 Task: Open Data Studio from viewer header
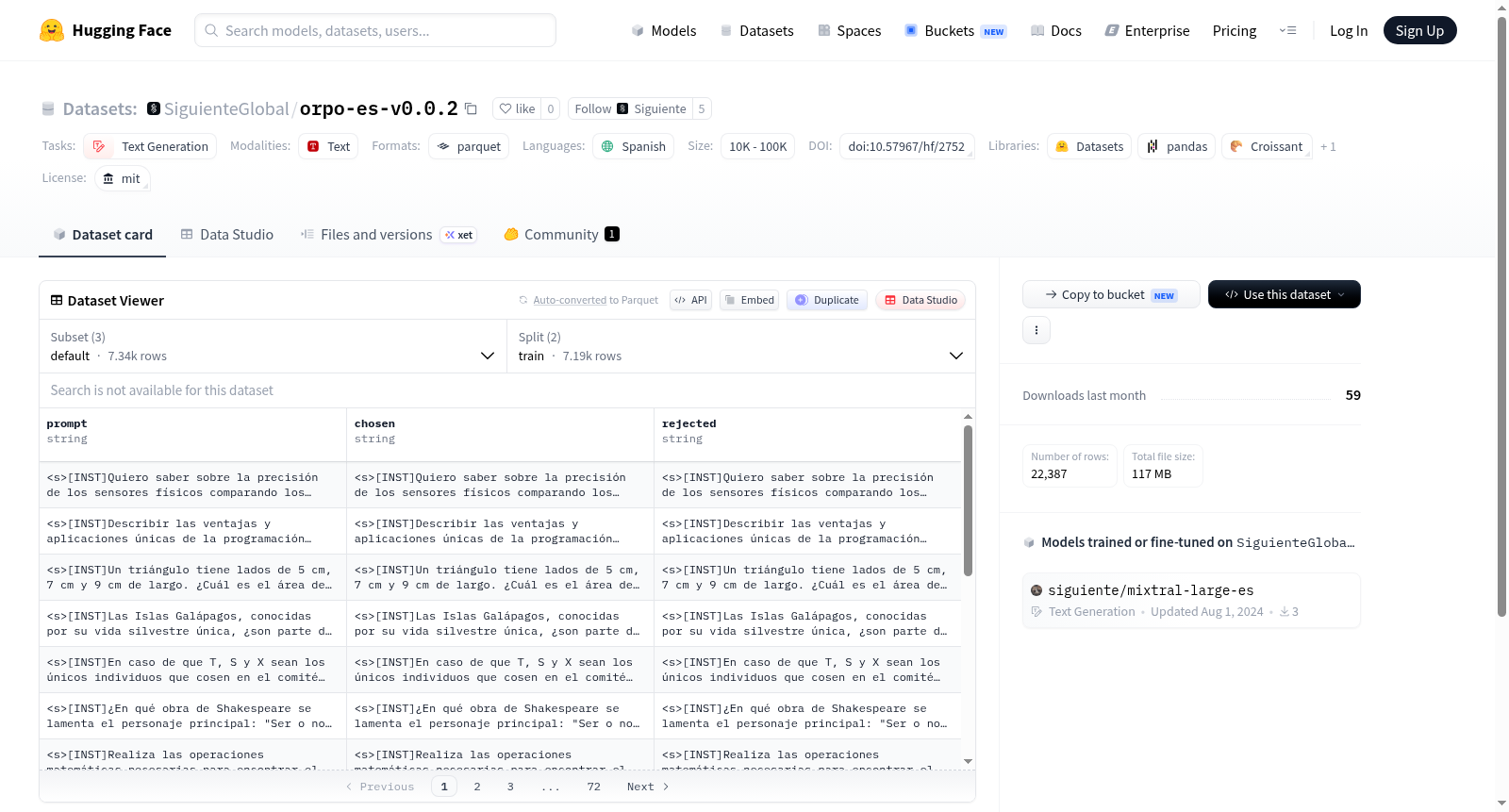coord(920,300)
